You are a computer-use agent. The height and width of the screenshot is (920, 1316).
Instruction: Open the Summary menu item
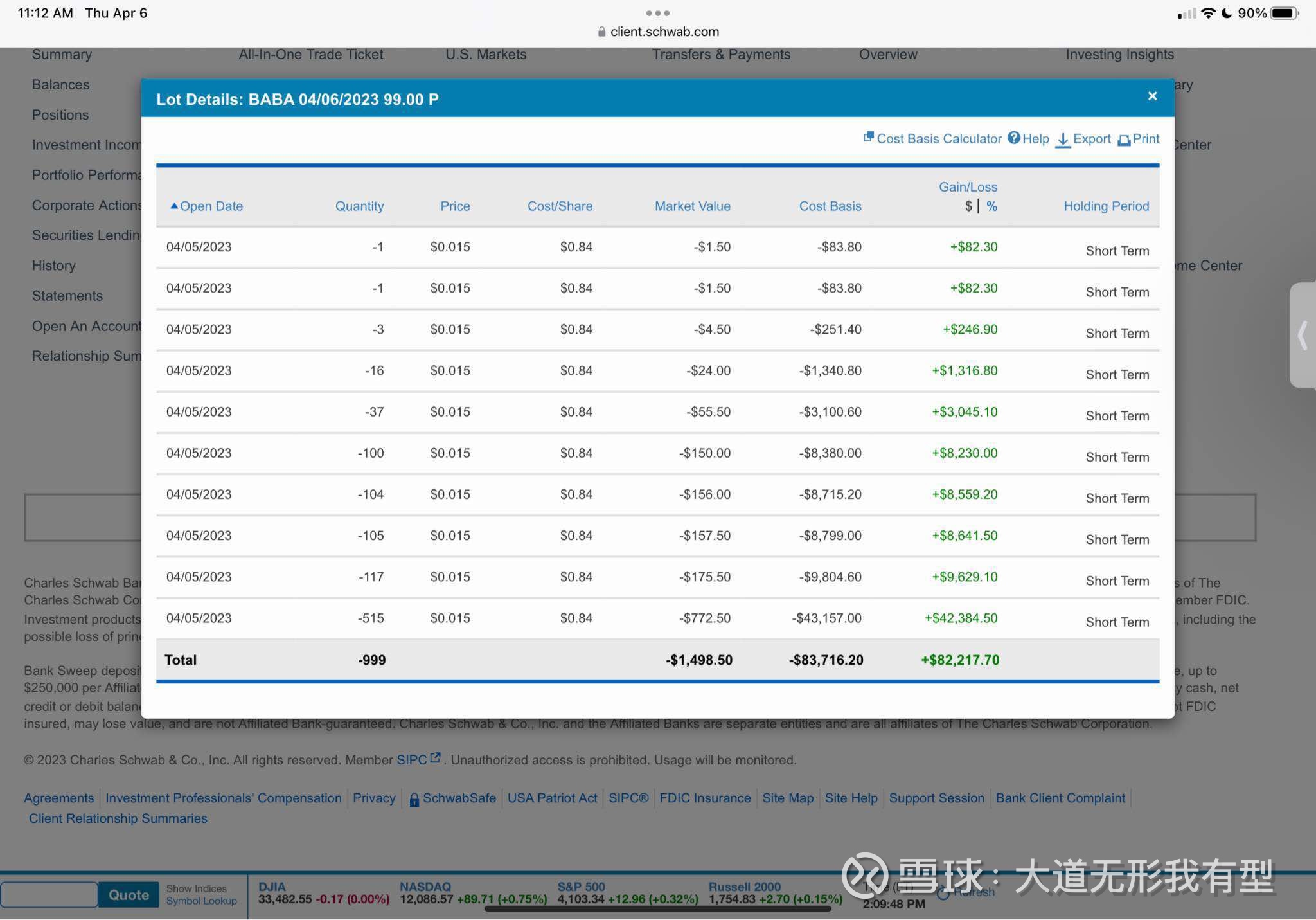[x=62, y=54]
